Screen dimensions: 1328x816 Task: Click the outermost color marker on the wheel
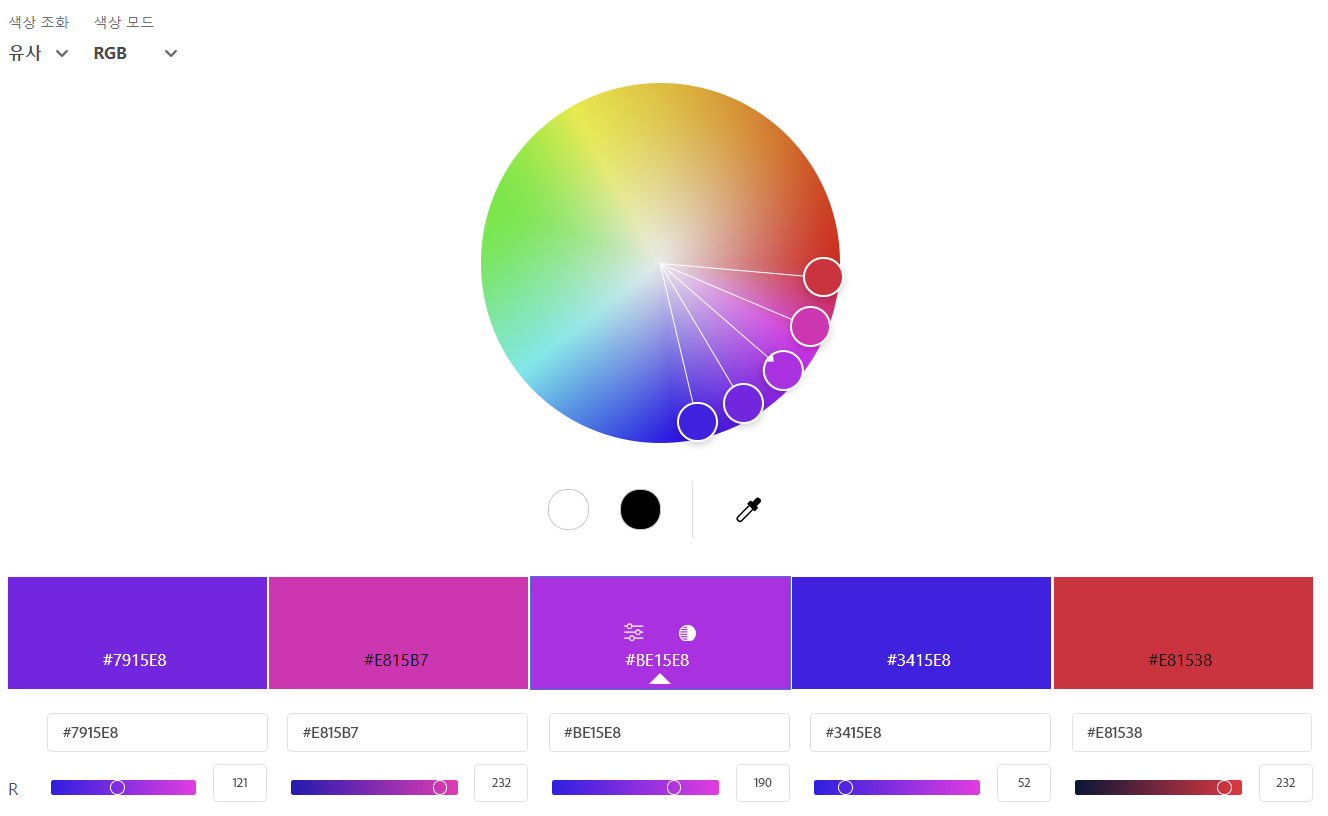822,277
